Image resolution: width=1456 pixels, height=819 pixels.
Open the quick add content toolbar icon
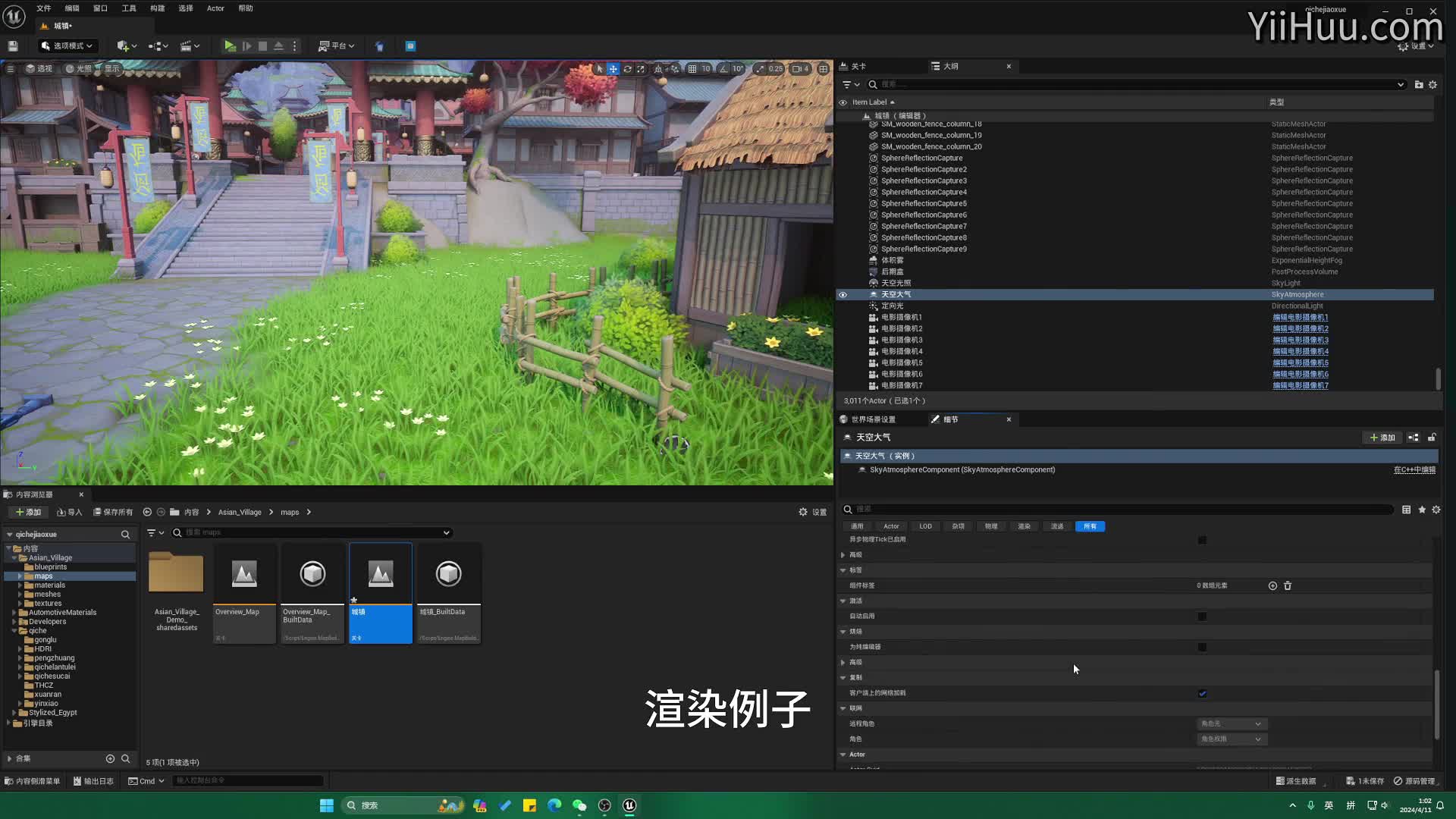pos(126,46)
